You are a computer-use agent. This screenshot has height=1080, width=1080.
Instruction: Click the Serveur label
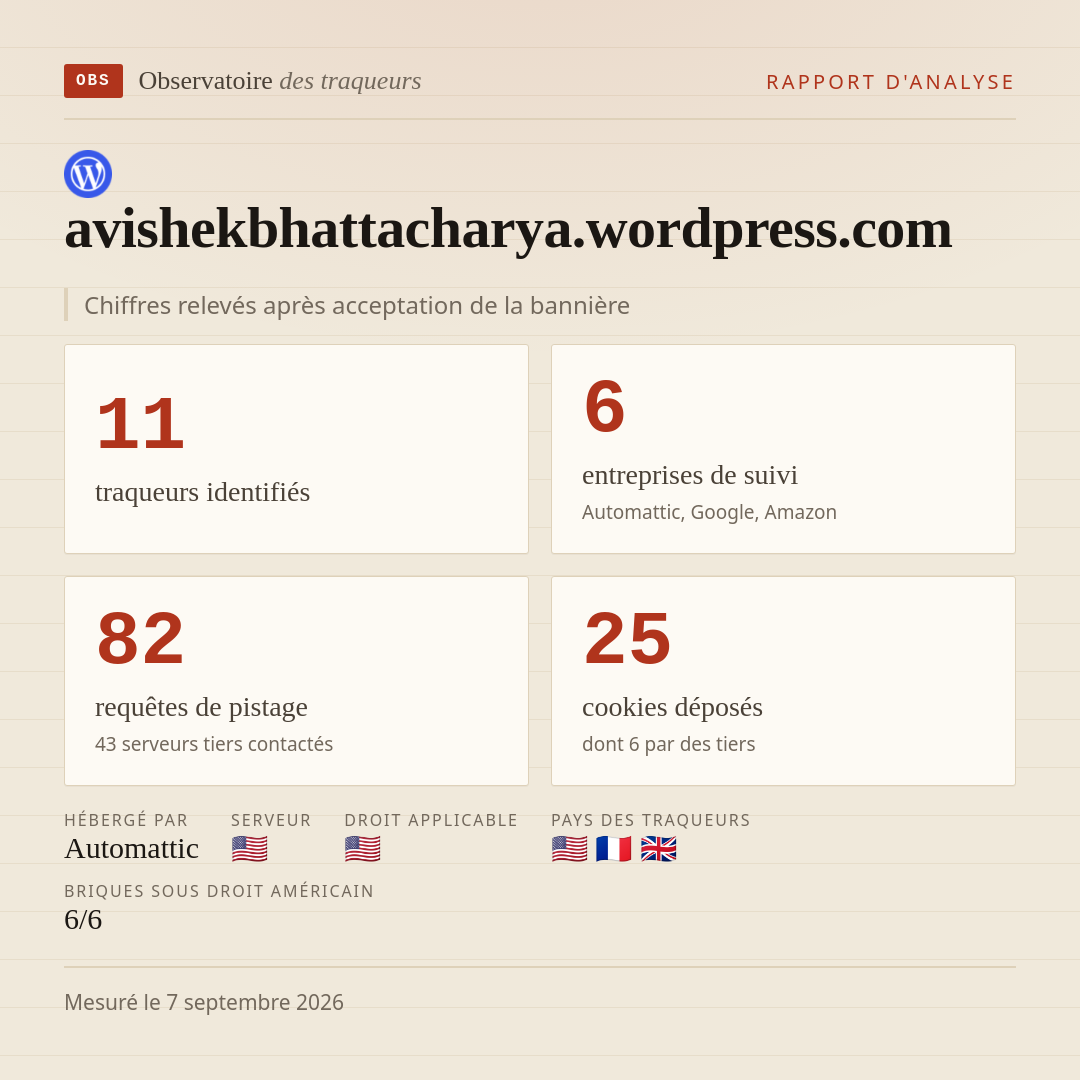click(271, 820)
